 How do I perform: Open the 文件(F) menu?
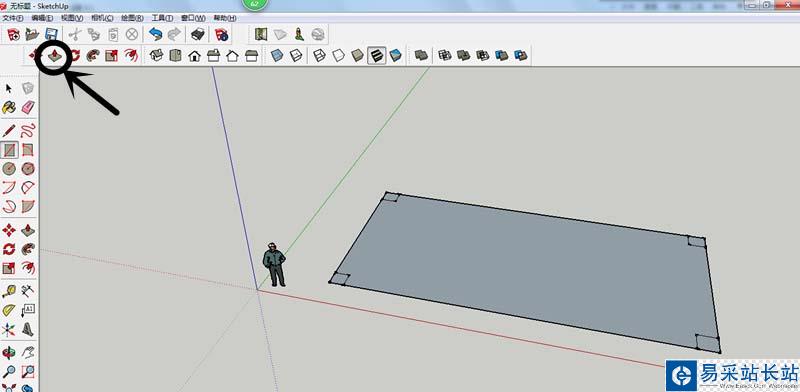coord(12,18)
